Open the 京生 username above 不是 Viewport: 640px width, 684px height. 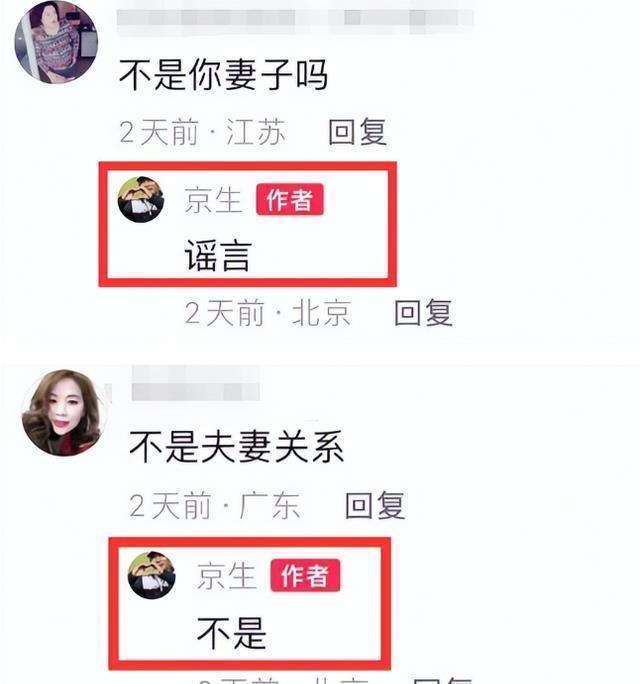pyautogui.click(x=226, y=575)
